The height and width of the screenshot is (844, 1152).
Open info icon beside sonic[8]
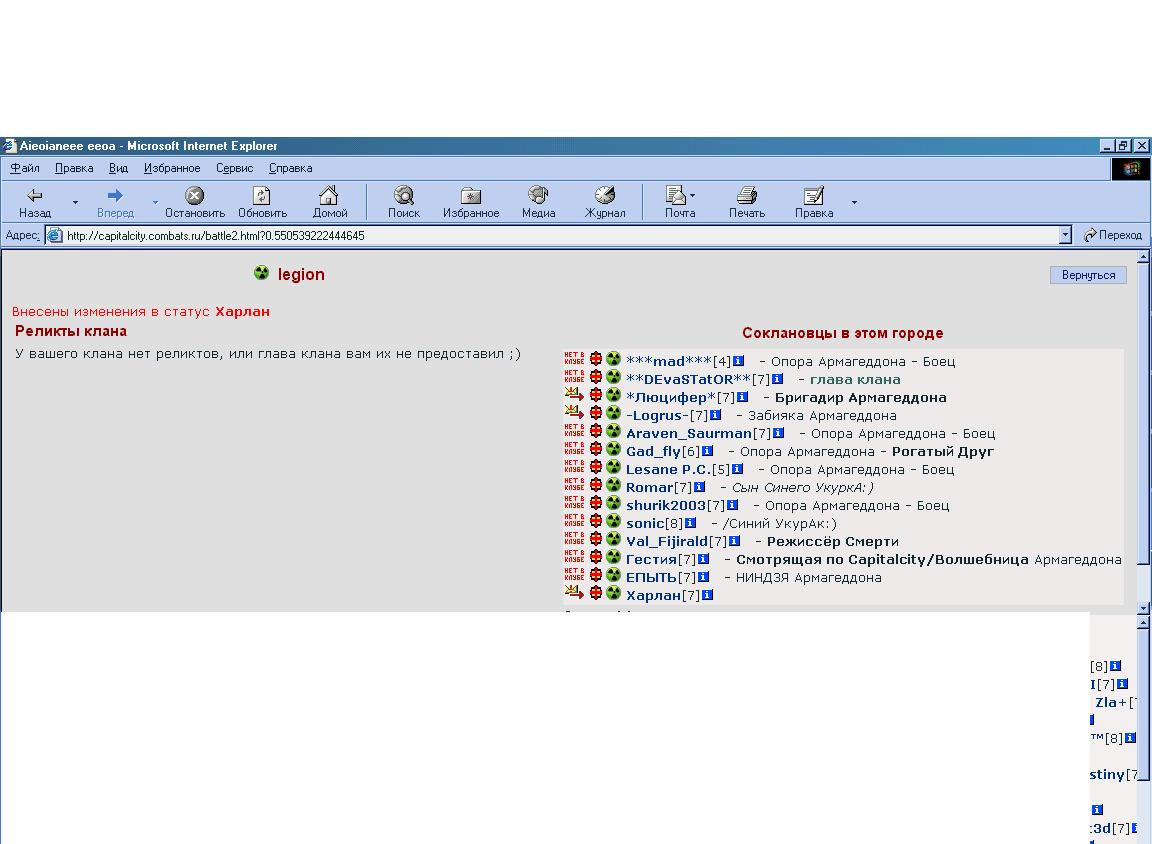(x=691, y=523)
